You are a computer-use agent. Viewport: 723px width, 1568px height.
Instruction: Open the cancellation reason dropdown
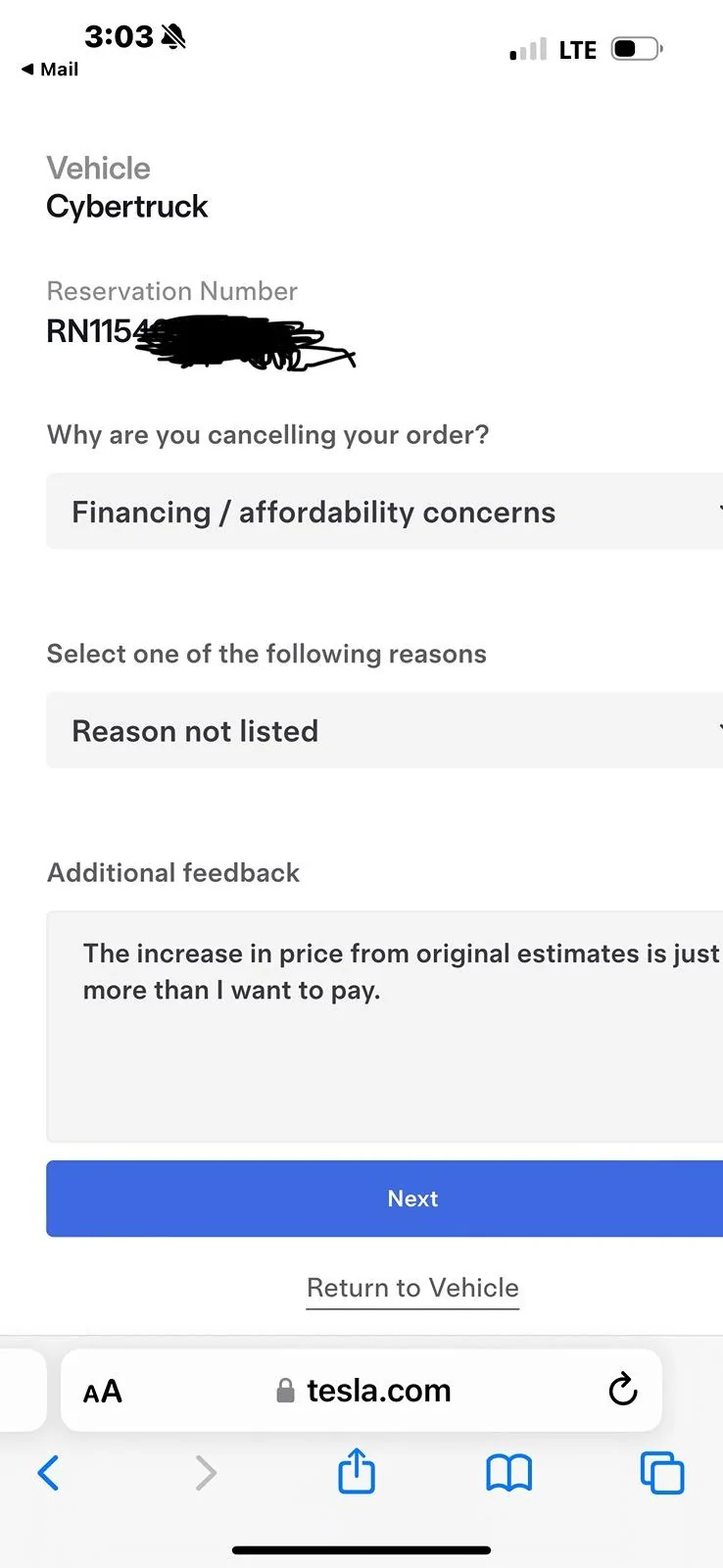pos(384,512)
